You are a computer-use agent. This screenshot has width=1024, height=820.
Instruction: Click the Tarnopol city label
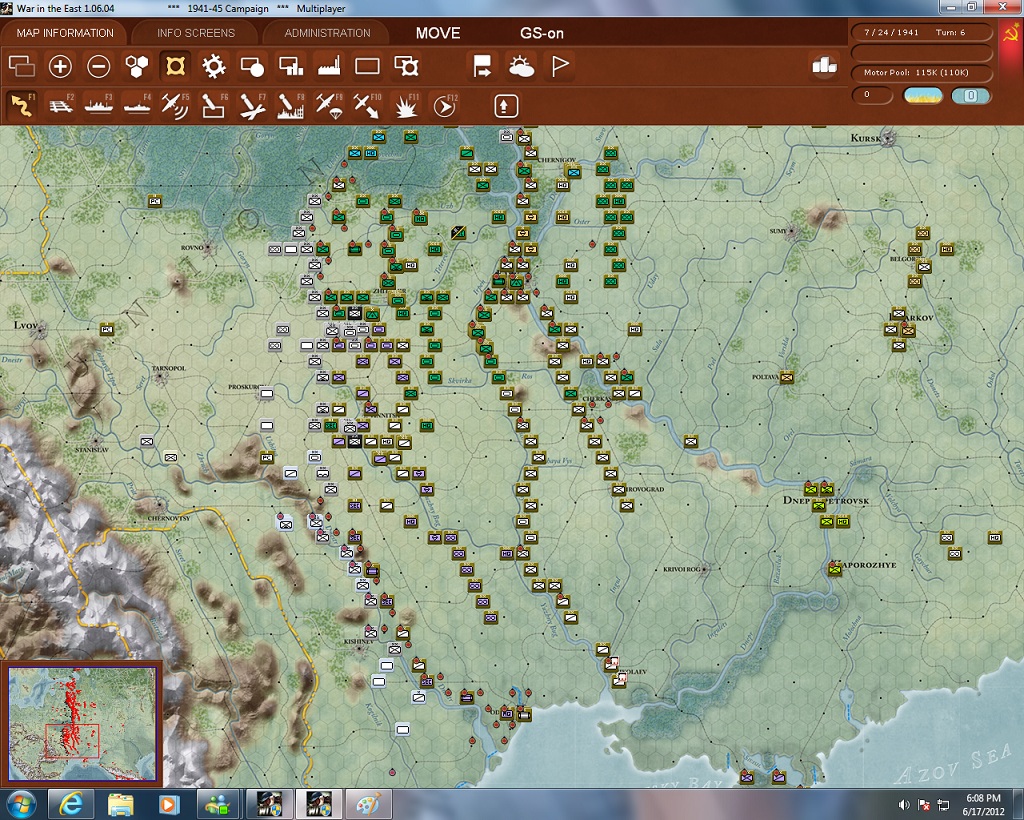pos(168,368)
